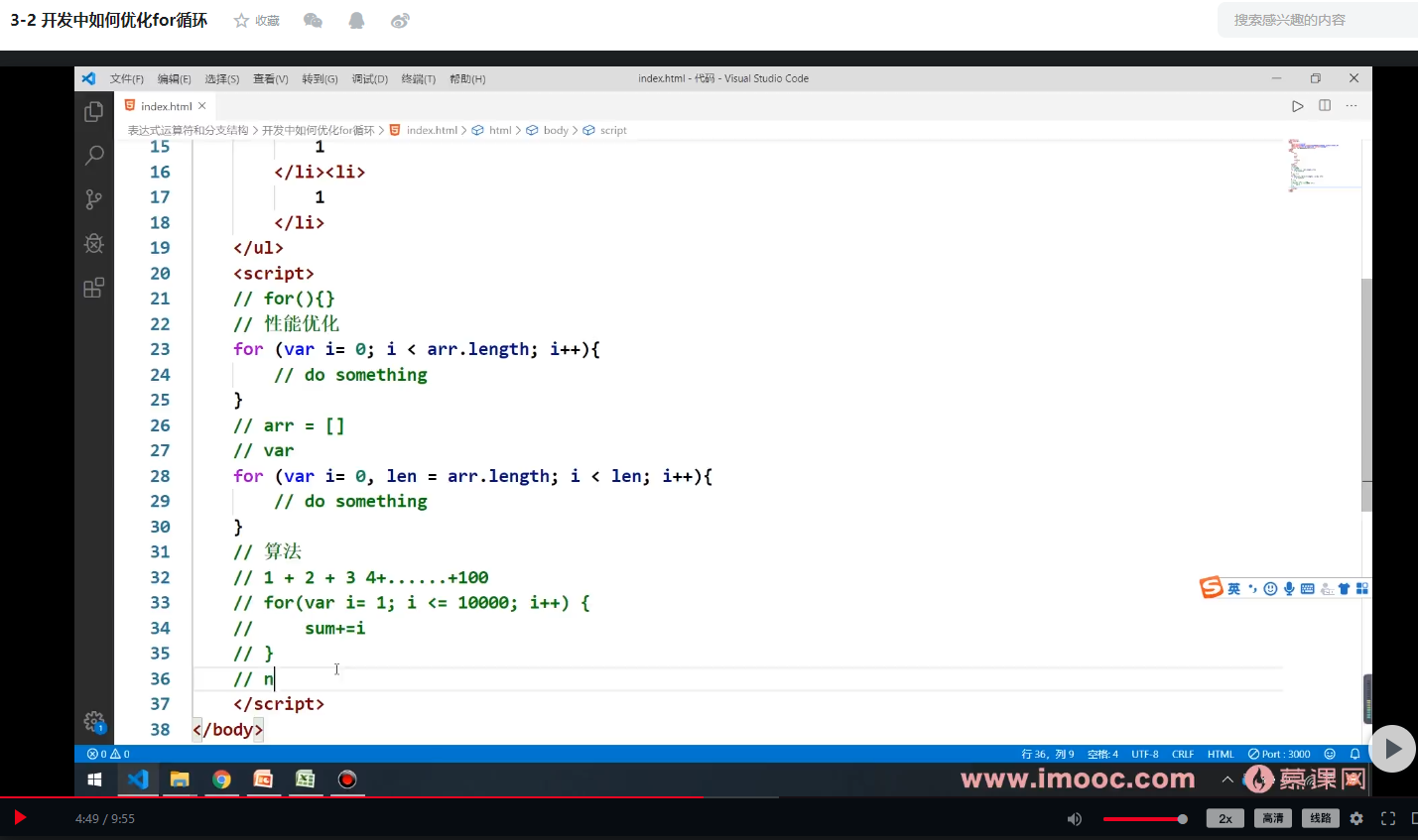Click the screen recorder icon in taskbar

(347, 780)
